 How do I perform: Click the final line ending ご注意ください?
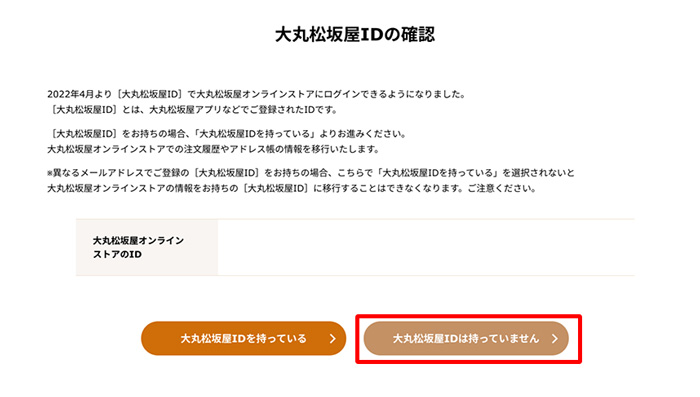pyautogui.click(x=292, y=188)
